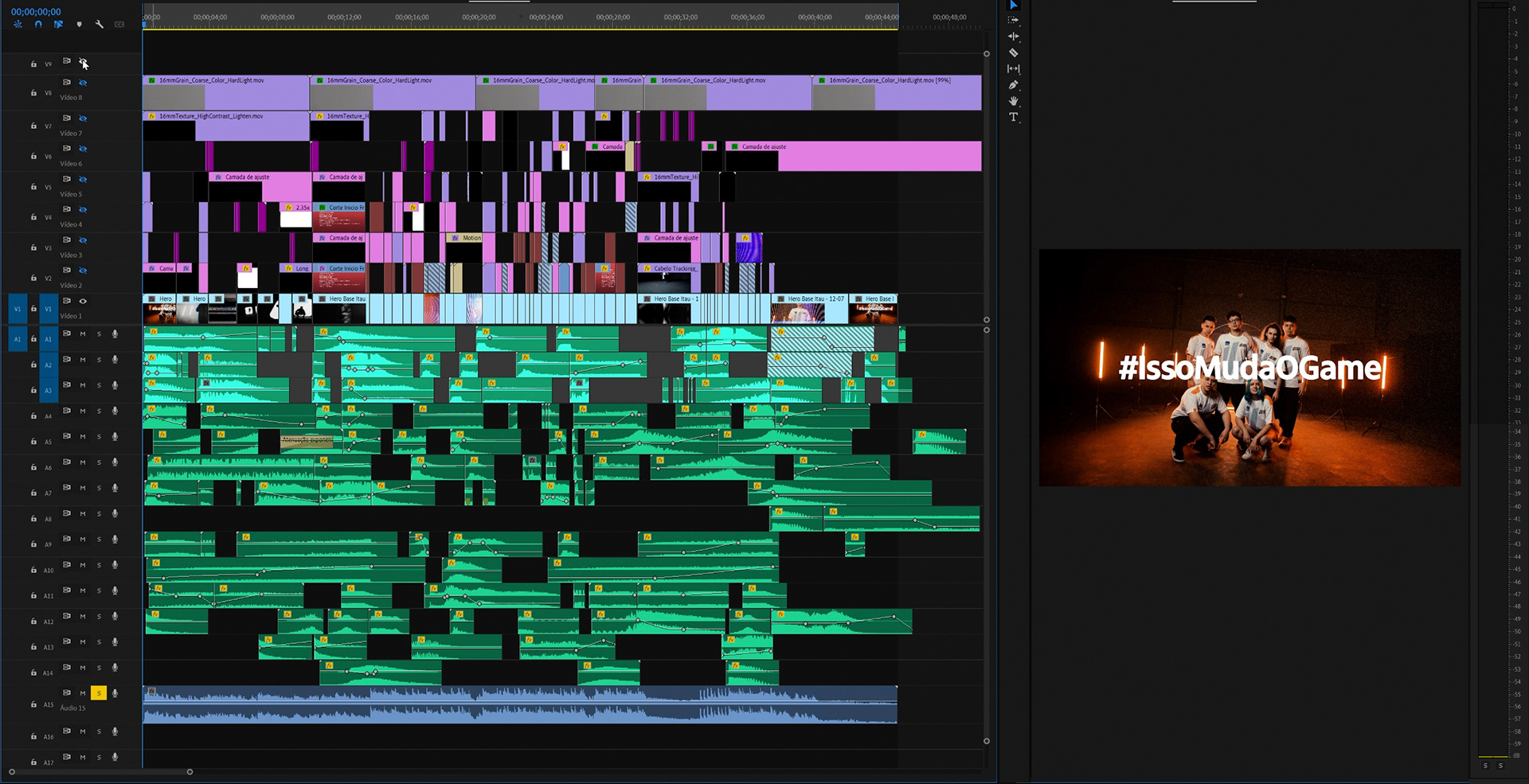Toggle lock on track A7
Image resolution: width=1529 pixels, height=784 pixels.
[x=33, y=493]
